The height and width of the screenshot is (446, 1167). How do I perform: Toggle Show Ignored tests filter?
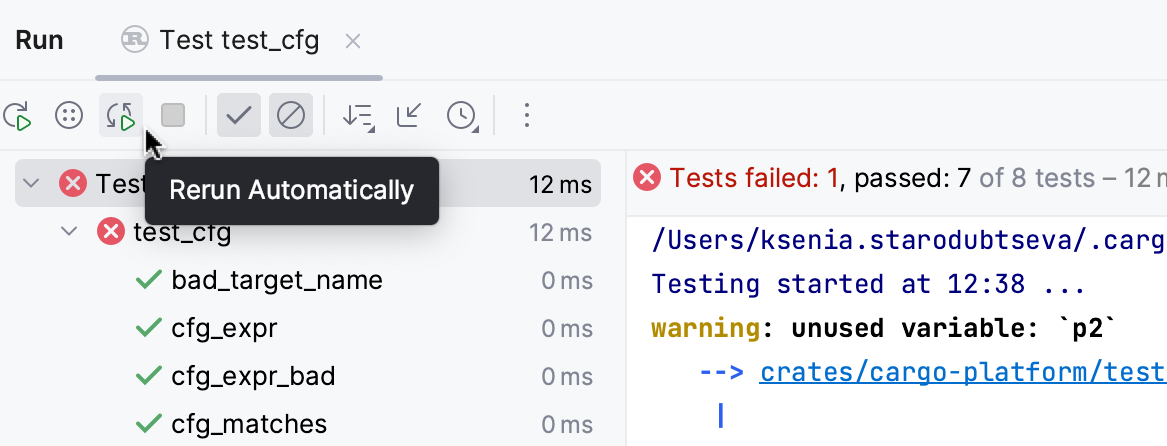pyautogui.click(x=291, y=116)
